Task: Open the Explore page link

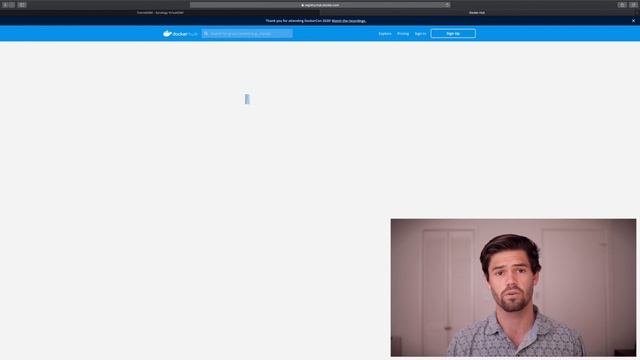Action: pyautogui.click(x=384, y=33)
